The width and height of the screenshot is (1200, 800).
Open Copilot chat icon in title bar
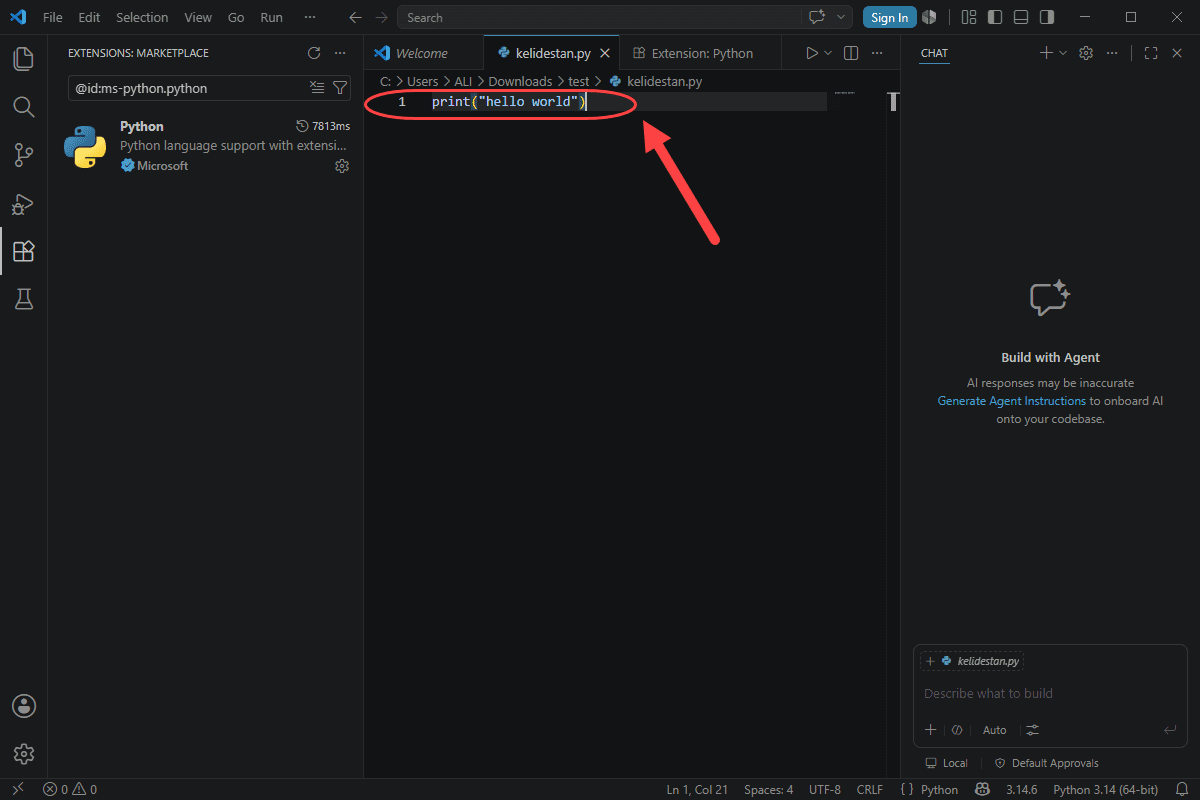(x=817, y=17)
